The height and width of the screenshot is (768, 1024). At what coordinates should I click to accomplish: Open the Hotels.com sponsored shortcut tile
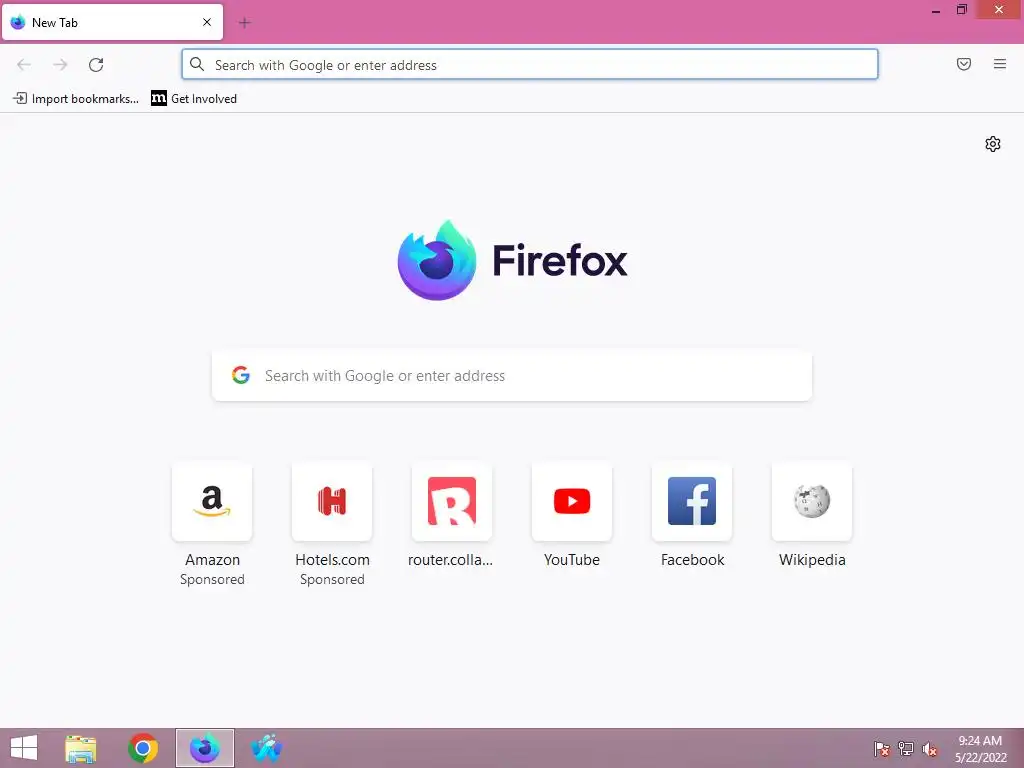(x=332, y=502)
